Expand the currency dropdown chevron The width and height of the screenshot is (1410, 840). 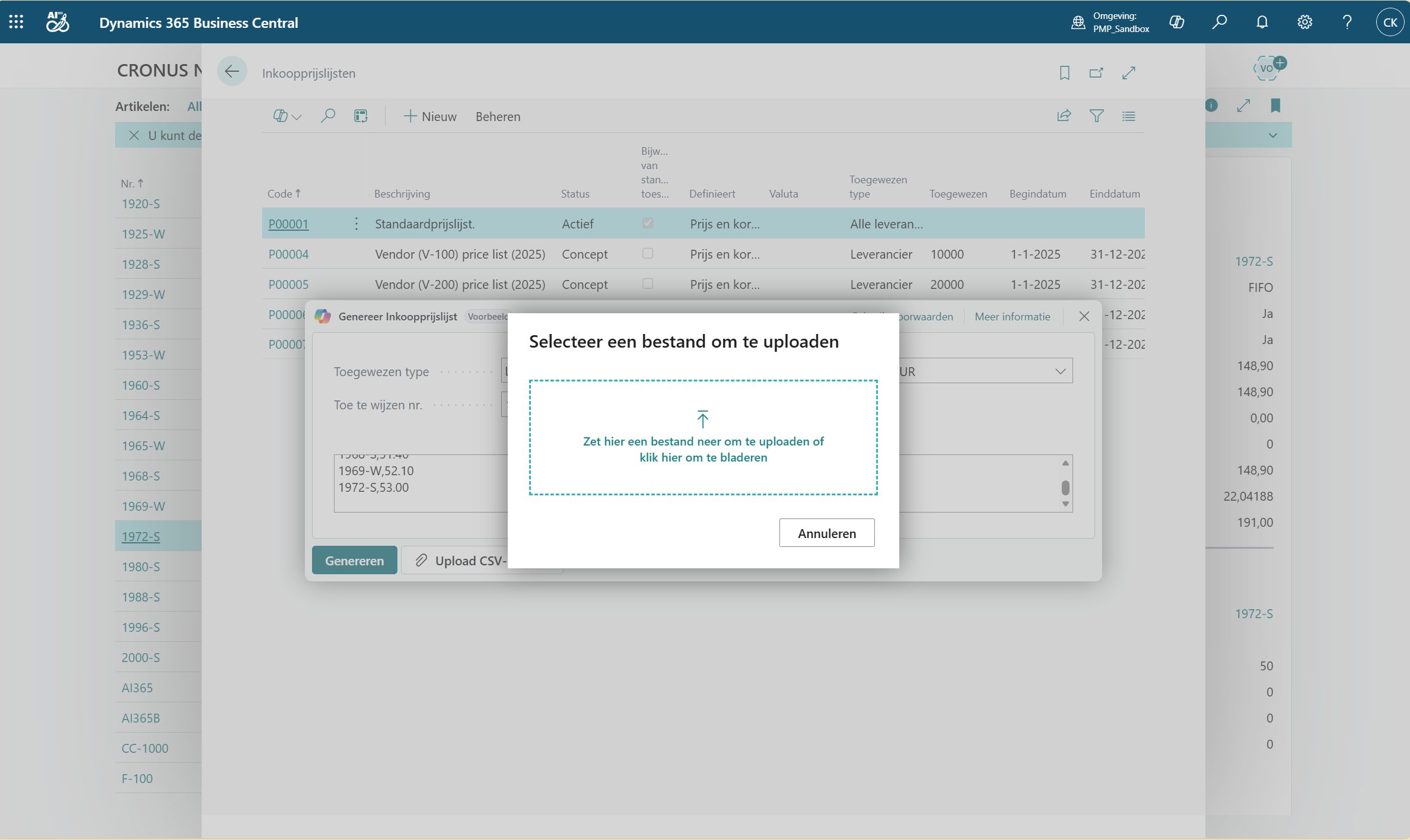point(1060,371)
